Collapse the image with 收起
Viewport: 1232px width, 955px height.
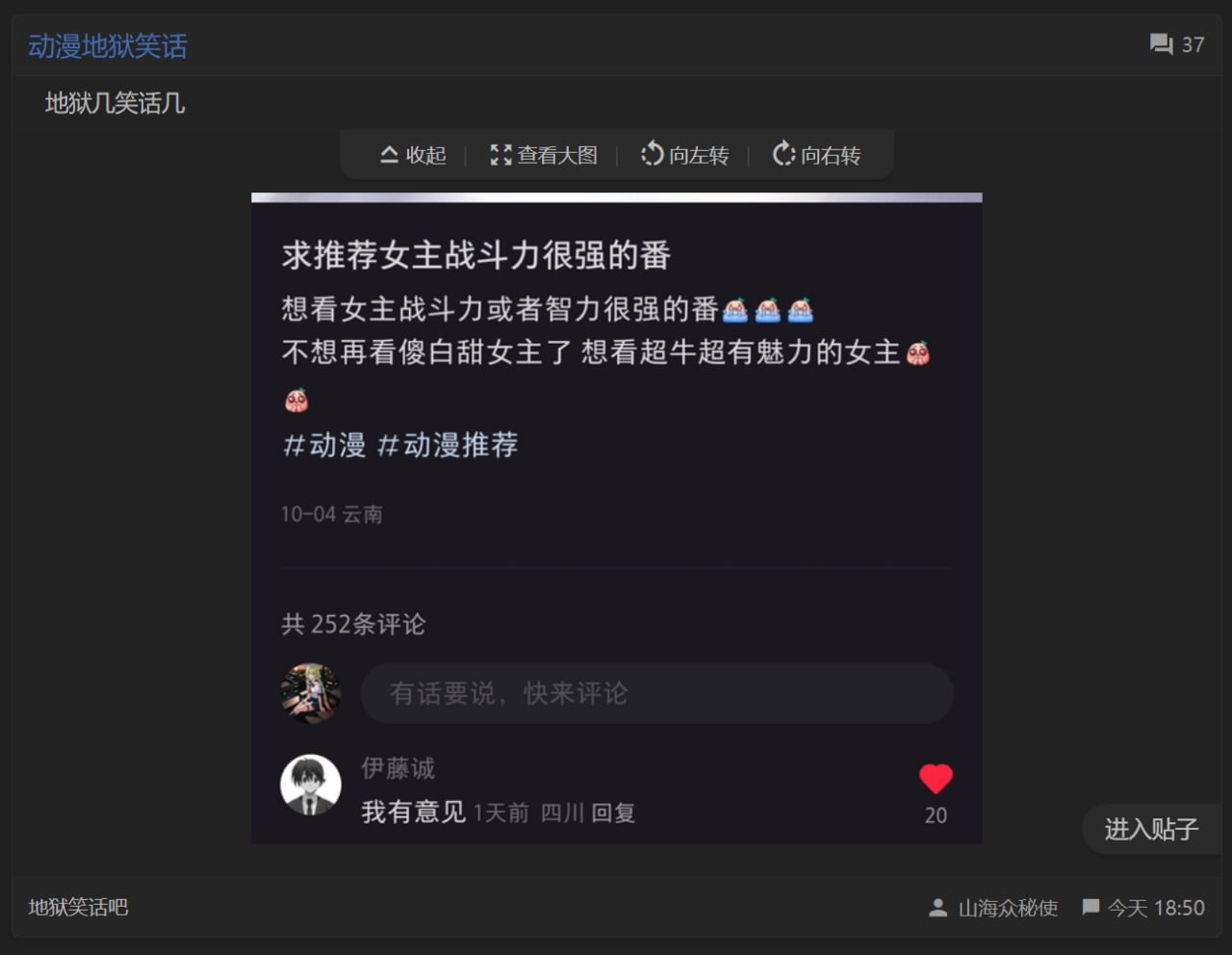coord(413,155)
